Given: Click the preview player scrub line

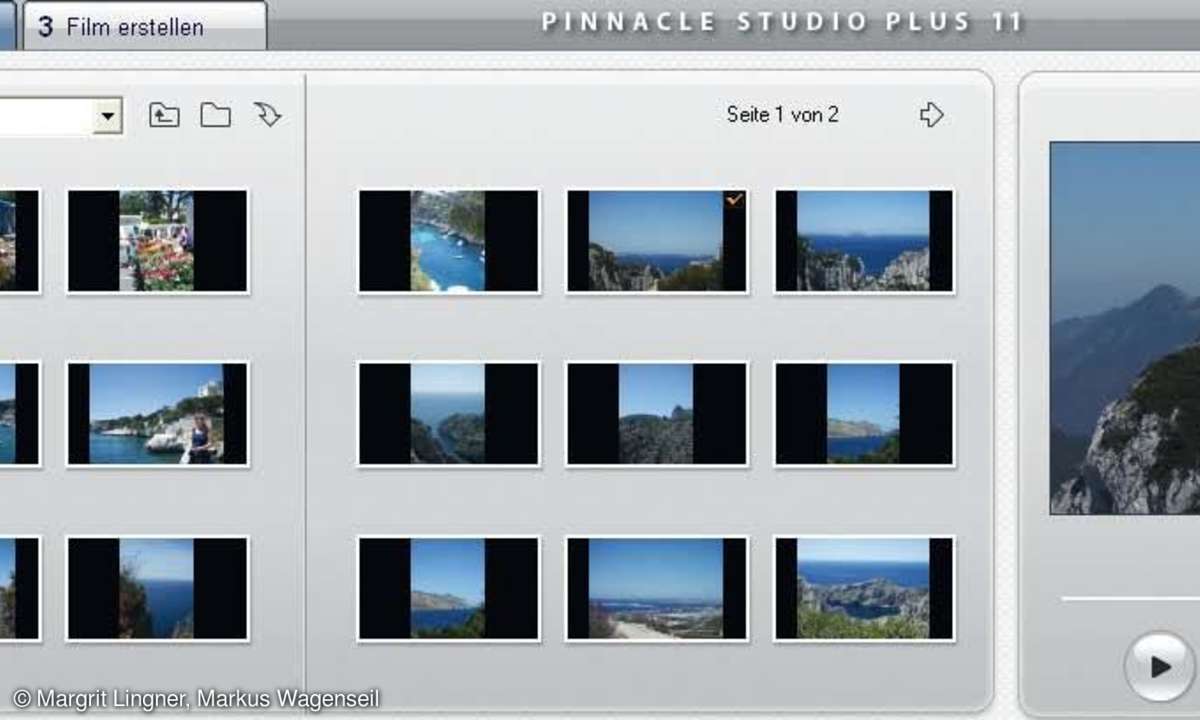Looking at the screenshot, I should 1130,598.
